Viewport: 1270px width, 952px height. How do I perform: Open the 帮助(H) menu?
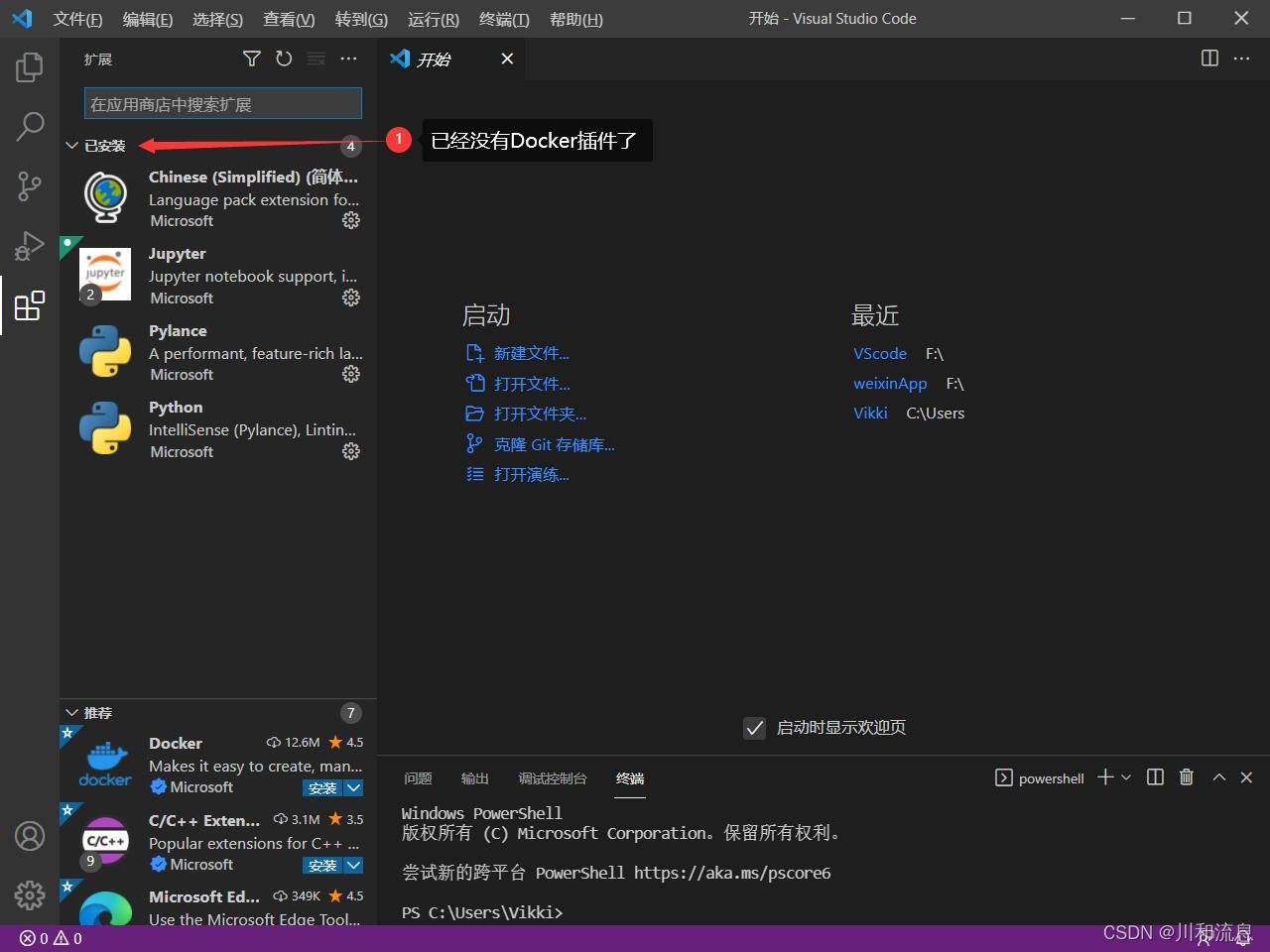(575, 19)
